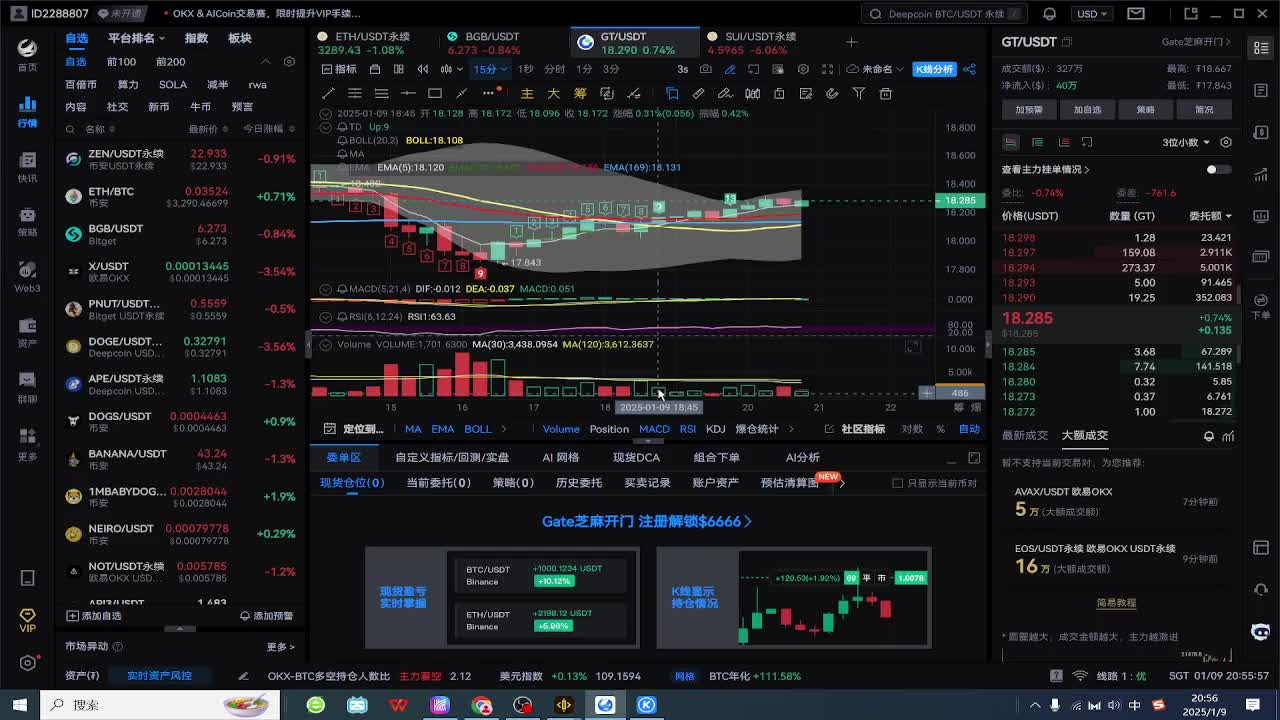The height and width of the screenshot is (720, 1280).
Task: Select the 大额成交 tab
Action: click(x=1084, y=435)
